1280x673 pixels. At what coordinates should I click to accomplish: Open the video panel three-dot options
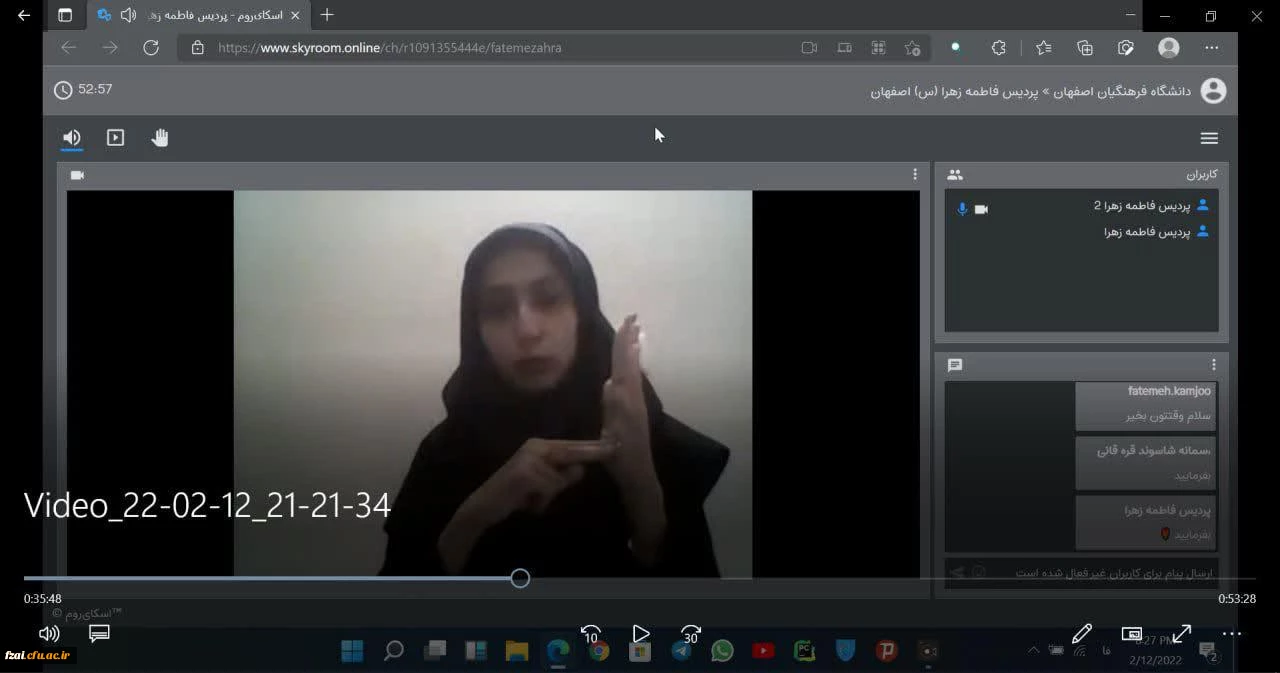click(x=914, y=174)
